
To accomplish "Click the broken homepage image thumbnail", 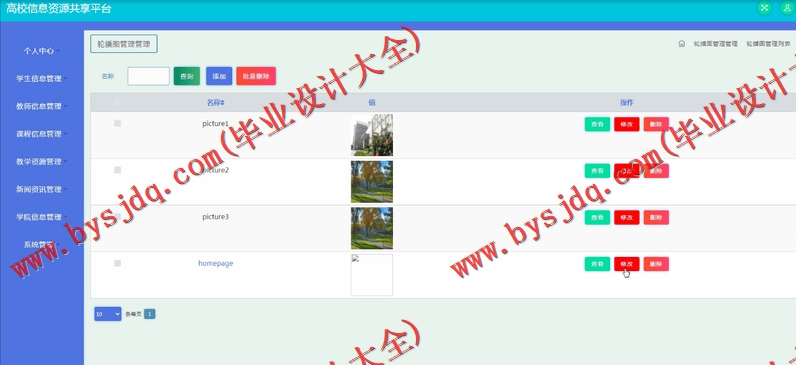I will point(372,275).
